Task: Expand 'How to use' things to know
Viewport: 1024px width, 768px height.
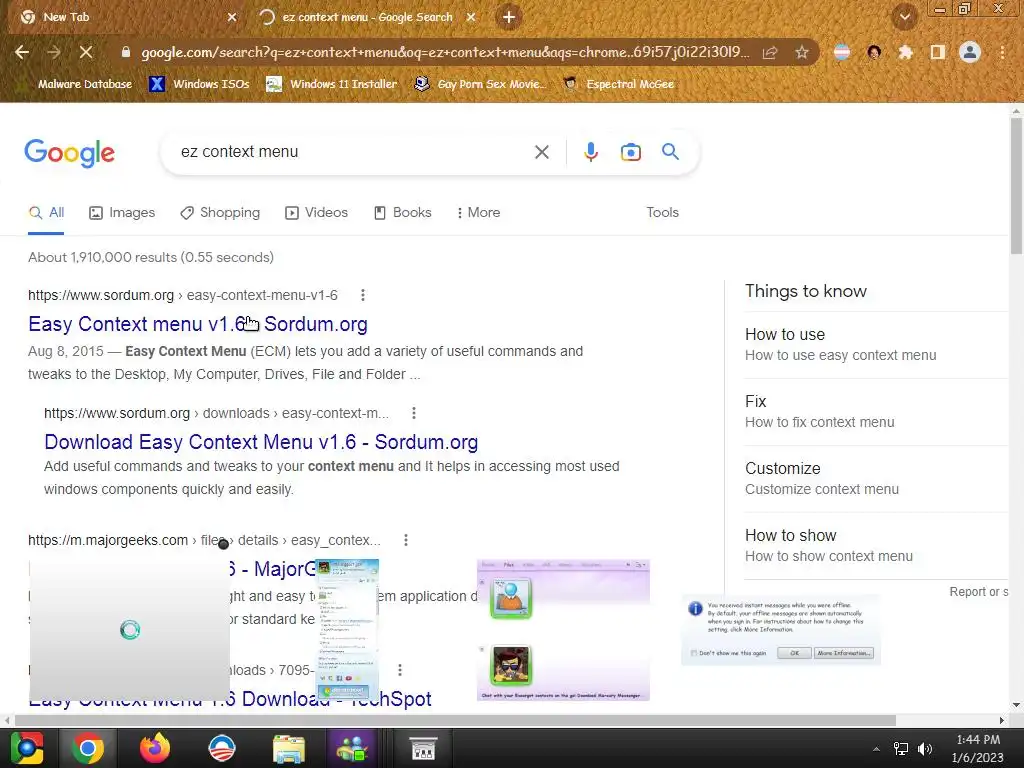Action: [875, 344]
